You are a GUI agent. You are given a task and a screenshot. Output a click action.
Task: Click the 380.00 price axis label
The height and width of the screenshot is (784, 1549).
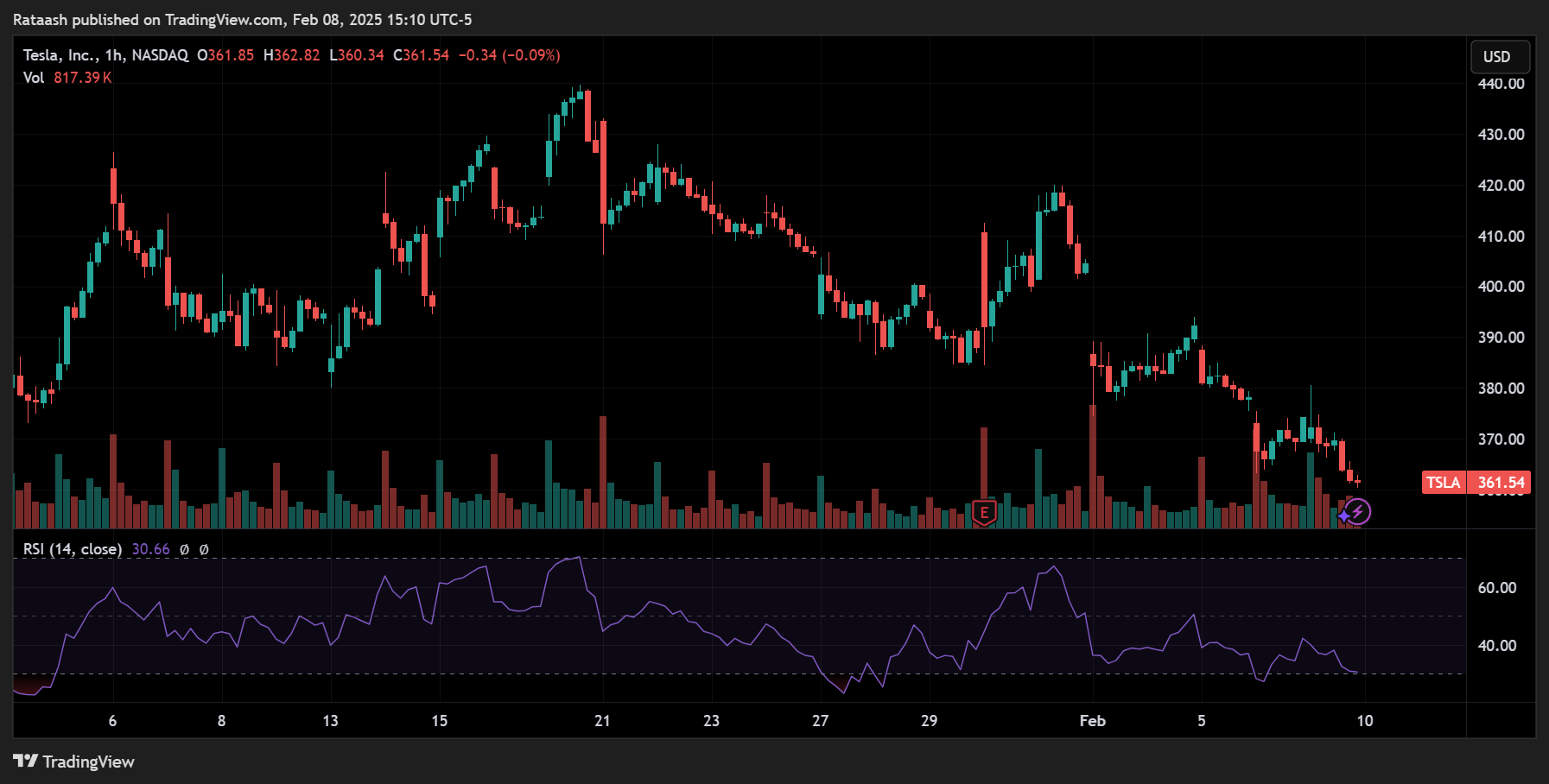(1501, 389)
